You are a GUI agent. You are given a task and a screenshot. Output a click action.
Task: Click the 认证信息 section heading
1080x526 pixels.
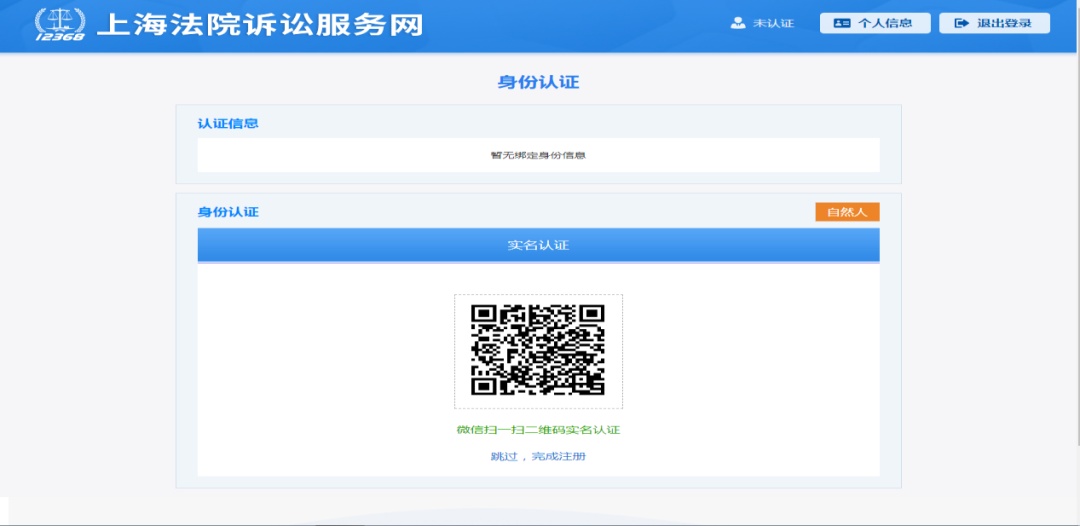coord(228,124)
